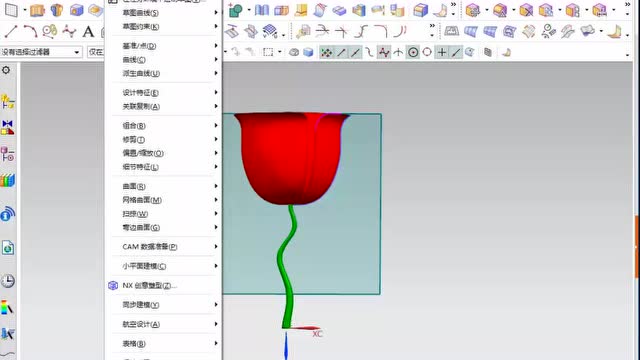Toggle End Point snap
The image size is (640, 360).
point(341,52)
